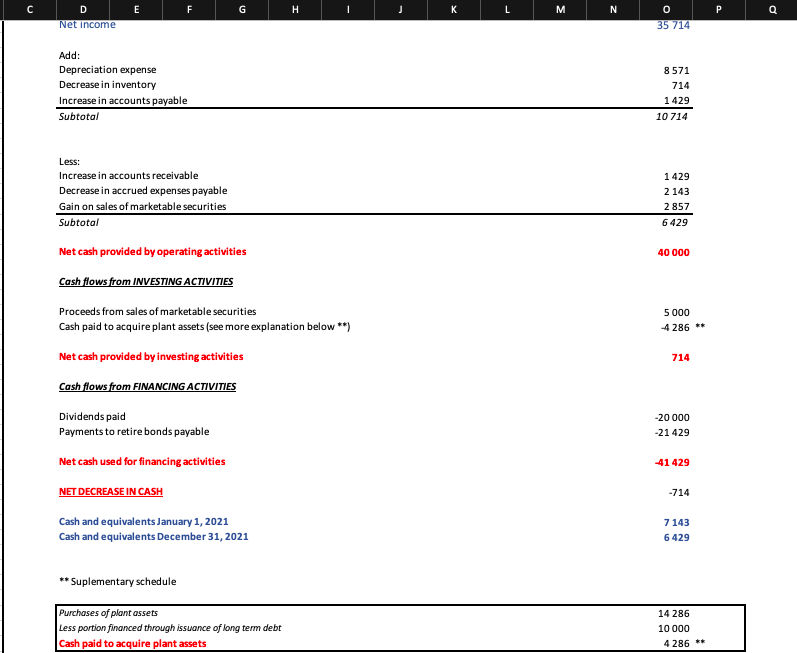Screen dimensions: 797x653
Task: Select 'Cash flows from INVESTING ACTIVITIES' heading
Action: (x=146, y=282)
